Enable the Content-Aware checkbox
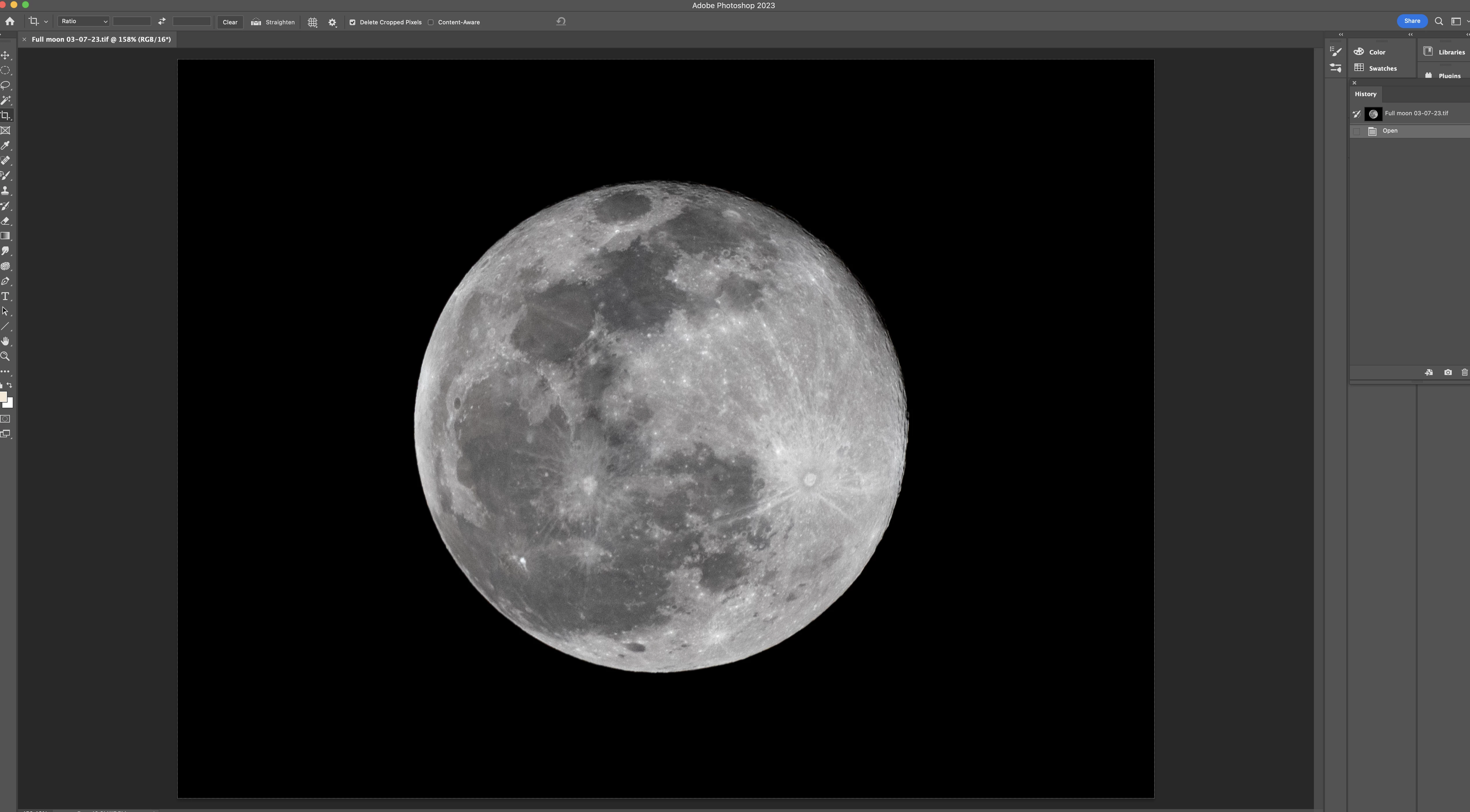The width and height of the screenshot is (1470, 812). pos(431,22)
